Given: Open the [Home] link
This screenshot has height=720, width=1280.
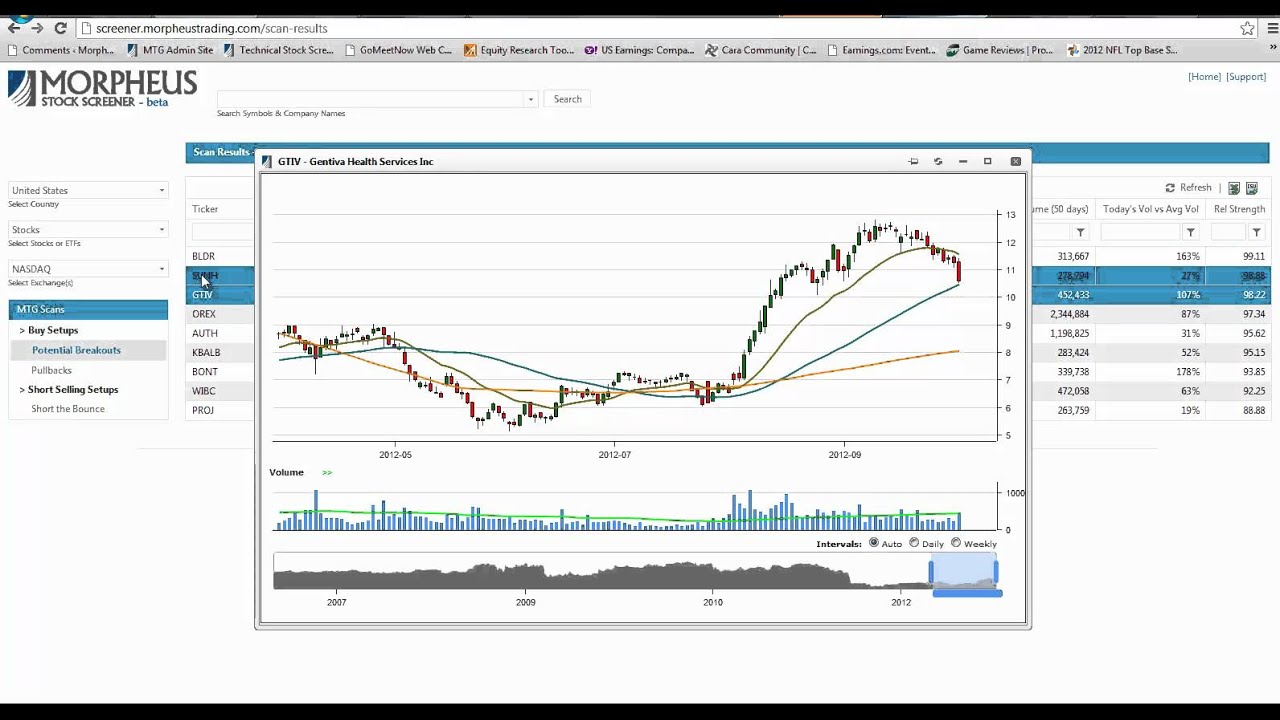Looking at the screenshot, I should coord(1204,77).
